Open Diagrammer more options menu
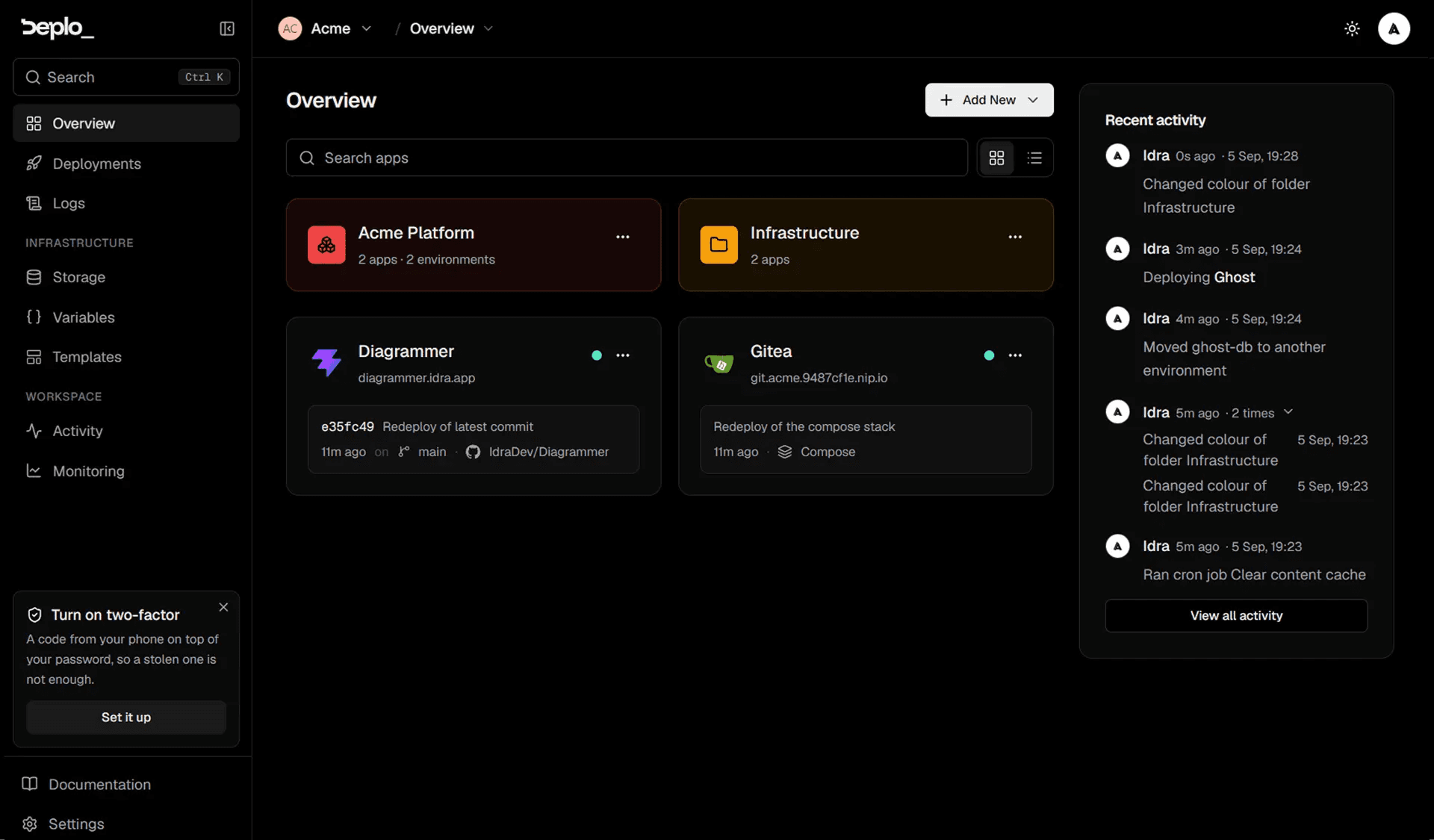Image resolution: width=1434 pixels, height=840 pixels. coord(623,355)
